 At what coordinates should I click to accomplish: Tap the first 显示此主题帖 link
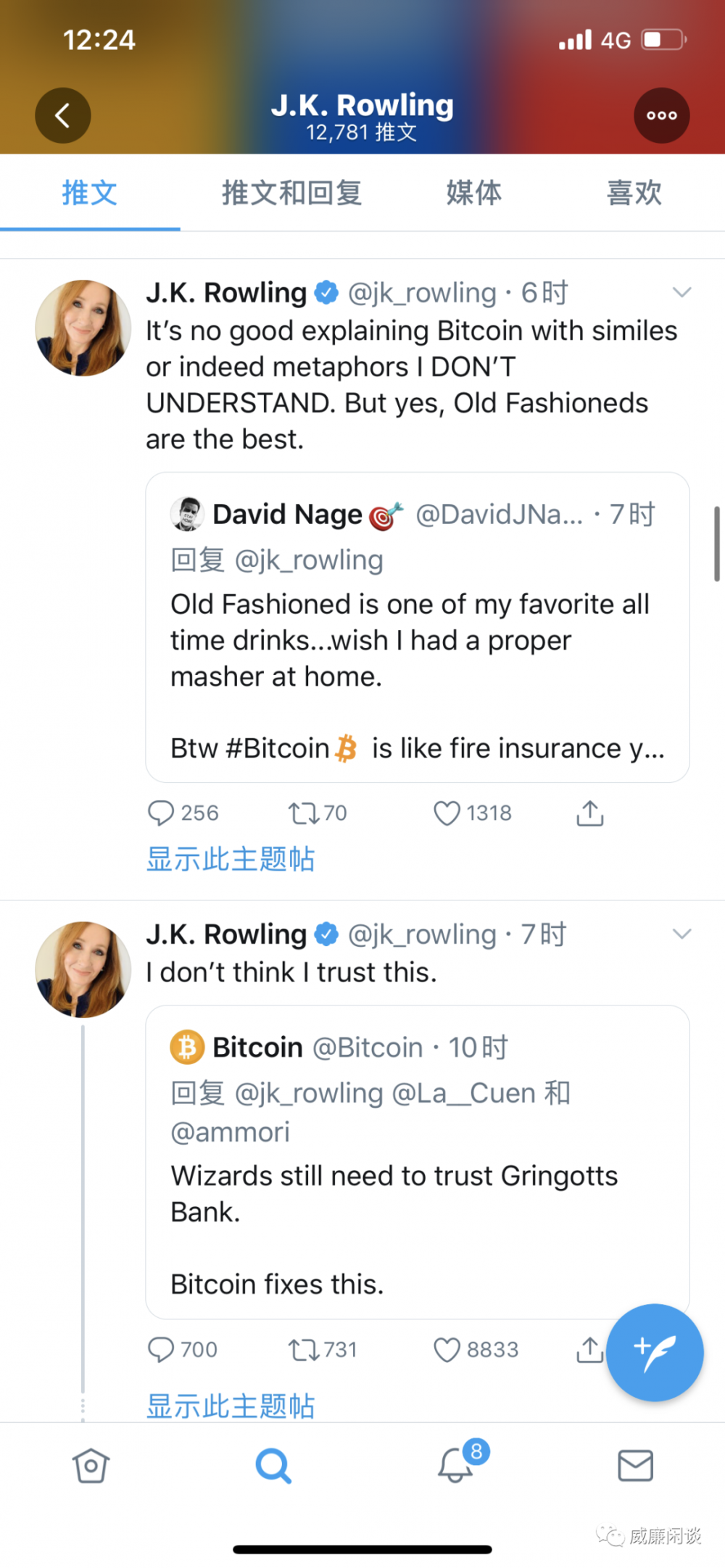[230, 859]
